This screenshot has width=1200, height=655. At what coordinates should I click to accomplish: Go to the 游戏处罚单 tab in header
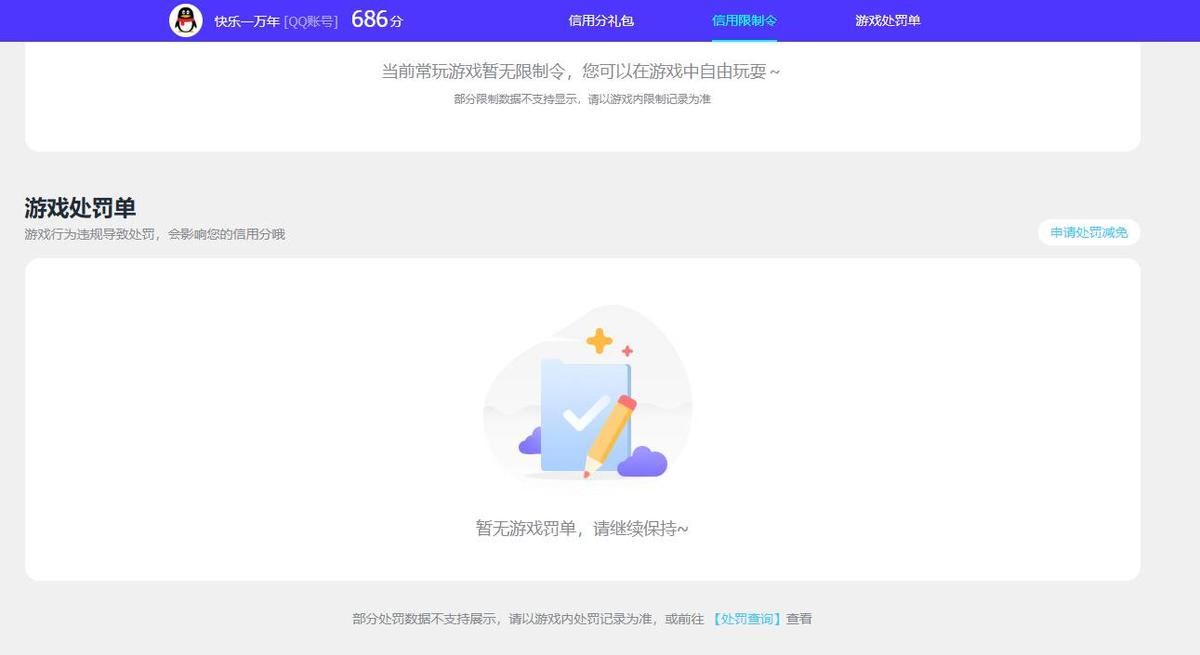click(887, 20)
